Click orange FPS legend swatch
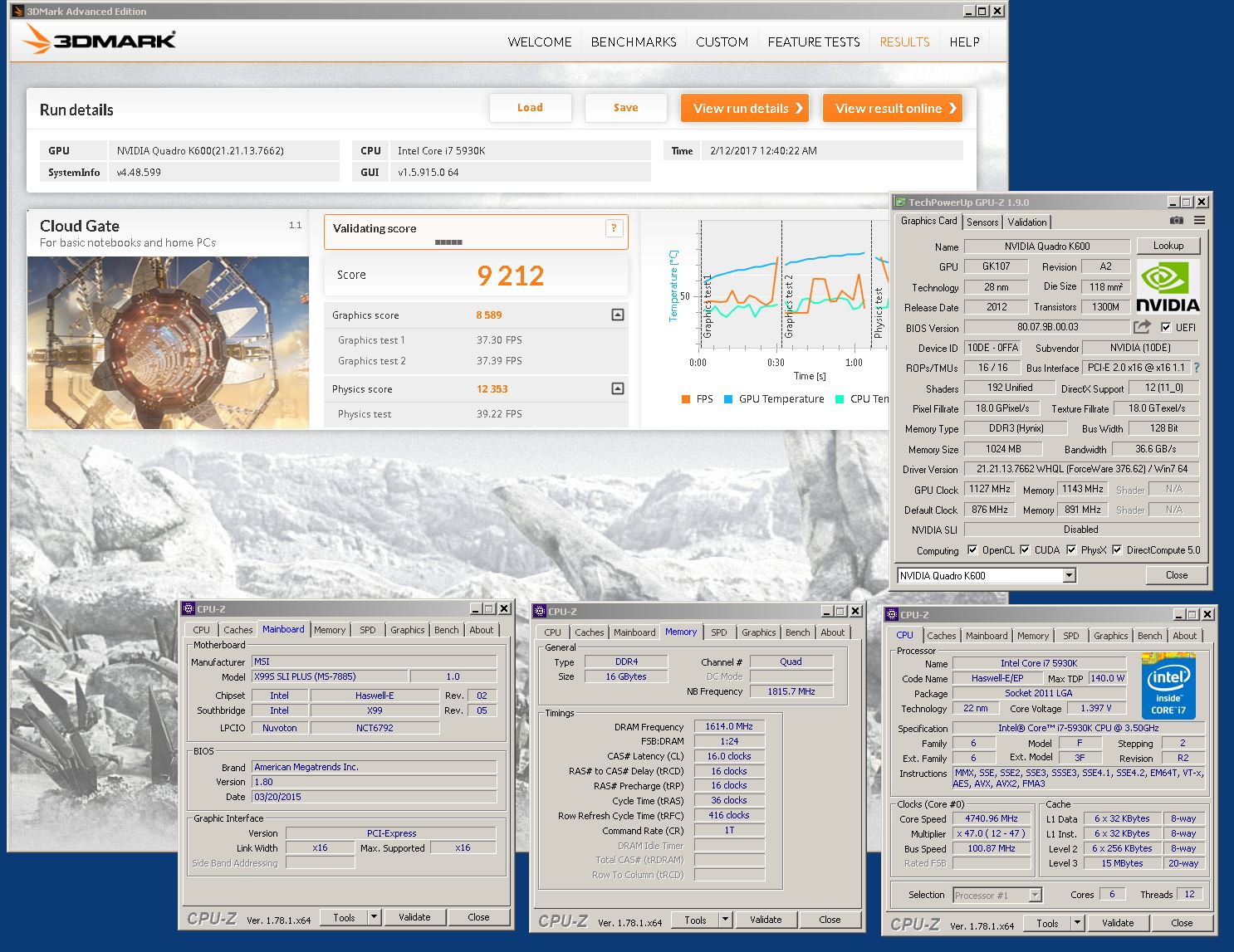The height and width of the screenshot is (952, 1234). (686, 399)
